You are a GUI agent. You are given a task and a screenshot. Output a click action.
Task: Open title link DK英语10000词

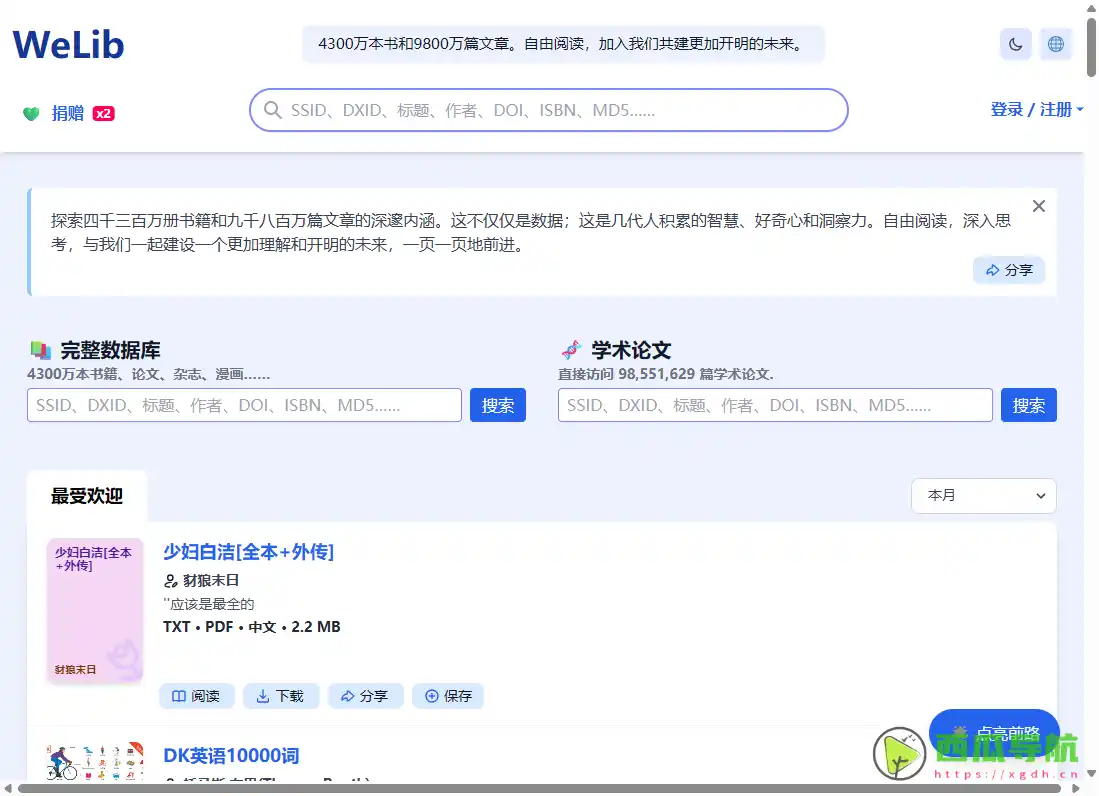coord(231,755)
